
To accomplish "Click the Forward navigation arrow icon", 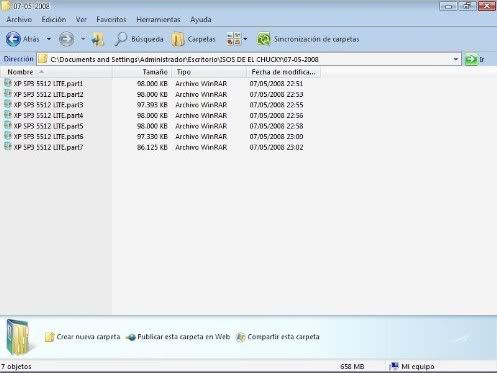I will point(66,39).
